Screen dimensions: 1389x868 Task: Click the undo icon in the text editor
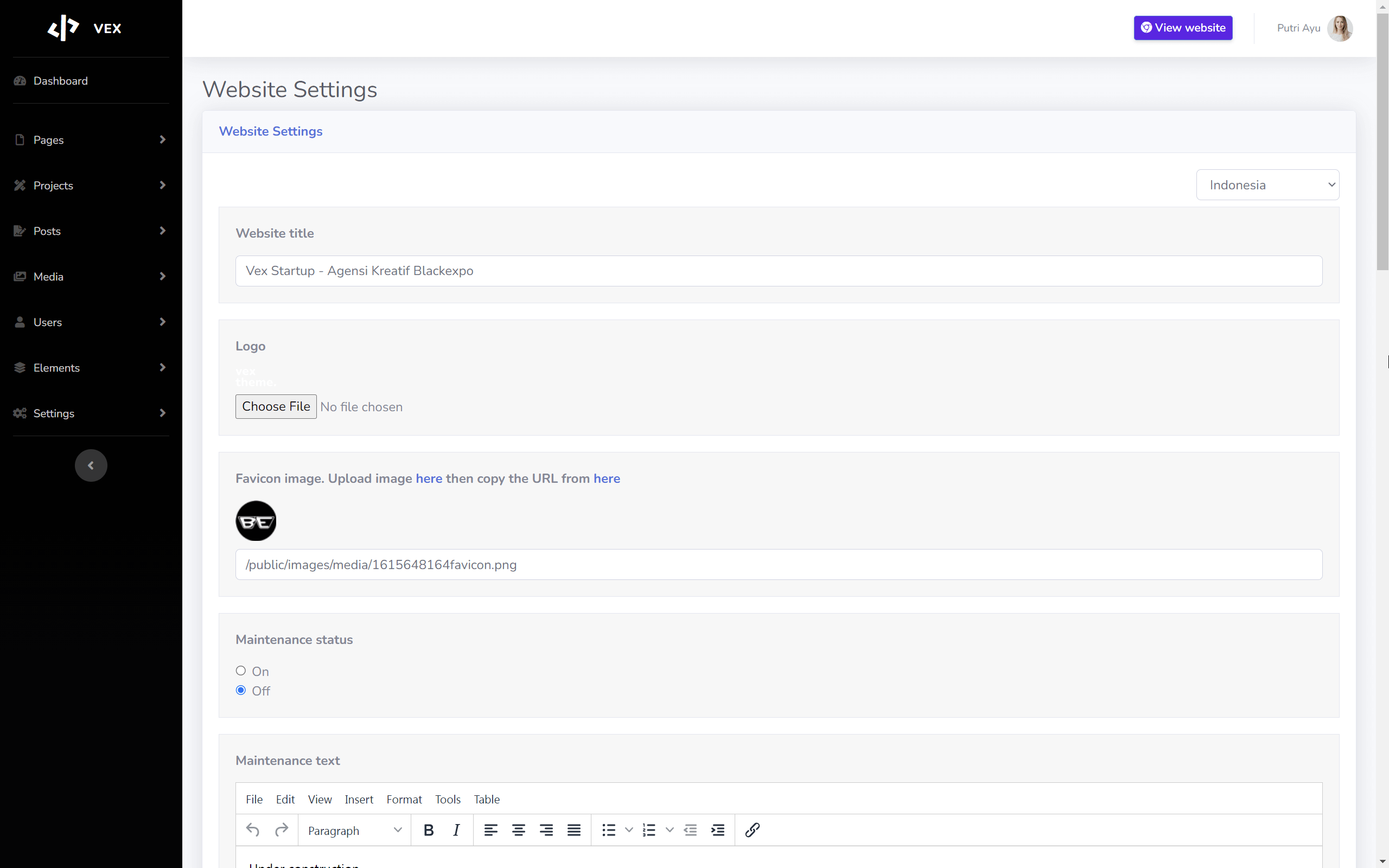[x=252, y=829]
